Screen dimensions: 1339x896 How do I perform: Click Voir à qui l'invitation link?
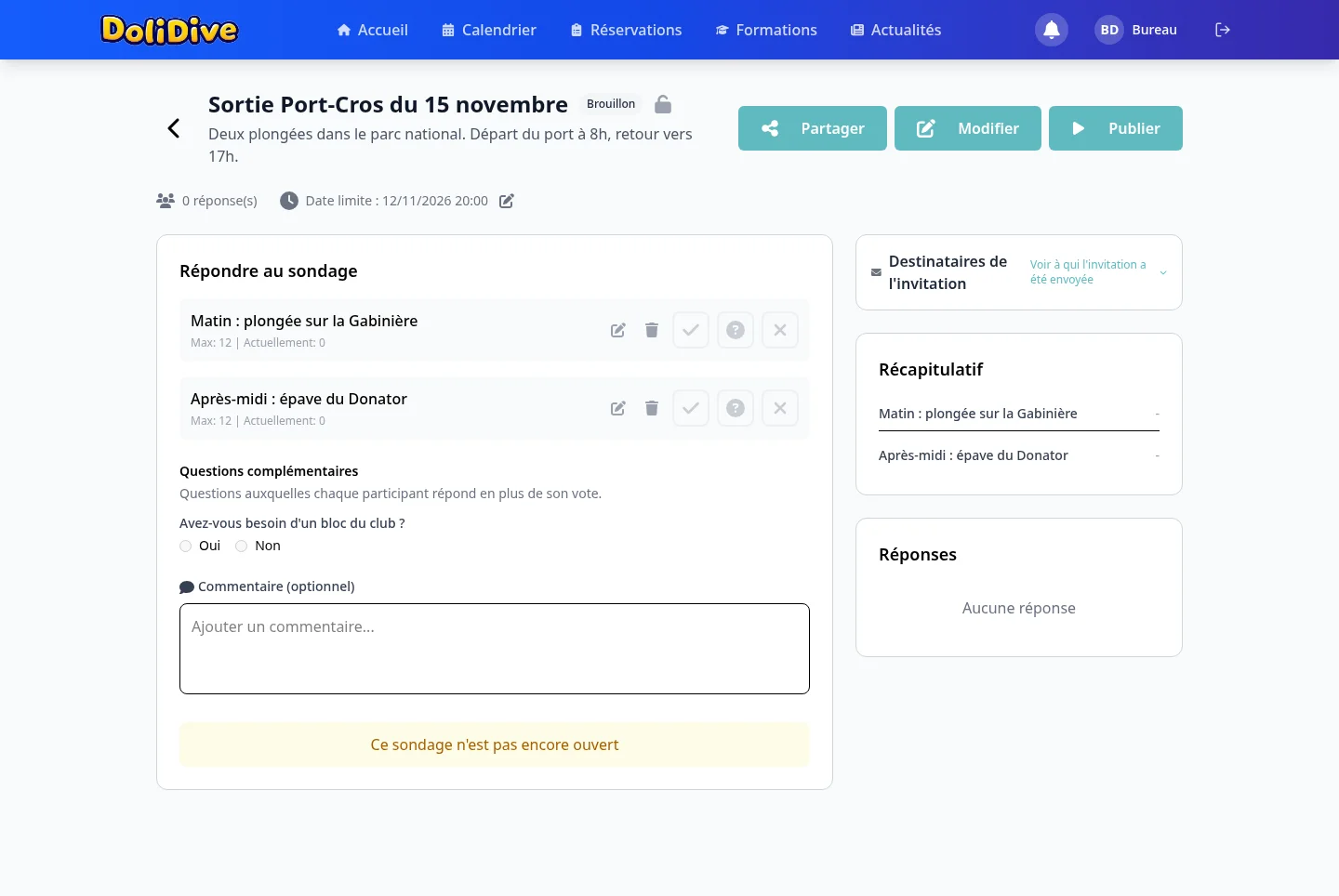coord(1088,272)
